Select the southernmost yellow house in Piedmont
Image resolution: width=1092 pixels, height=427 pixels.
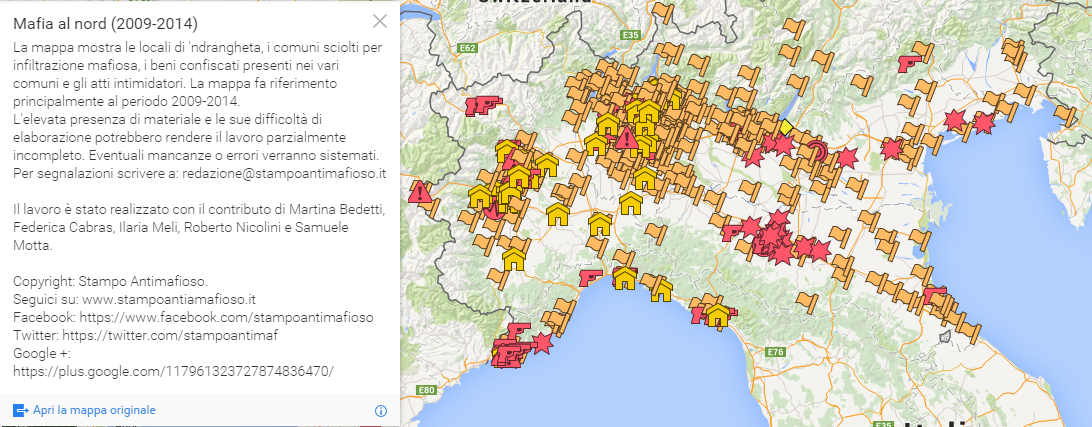point(514,259)
